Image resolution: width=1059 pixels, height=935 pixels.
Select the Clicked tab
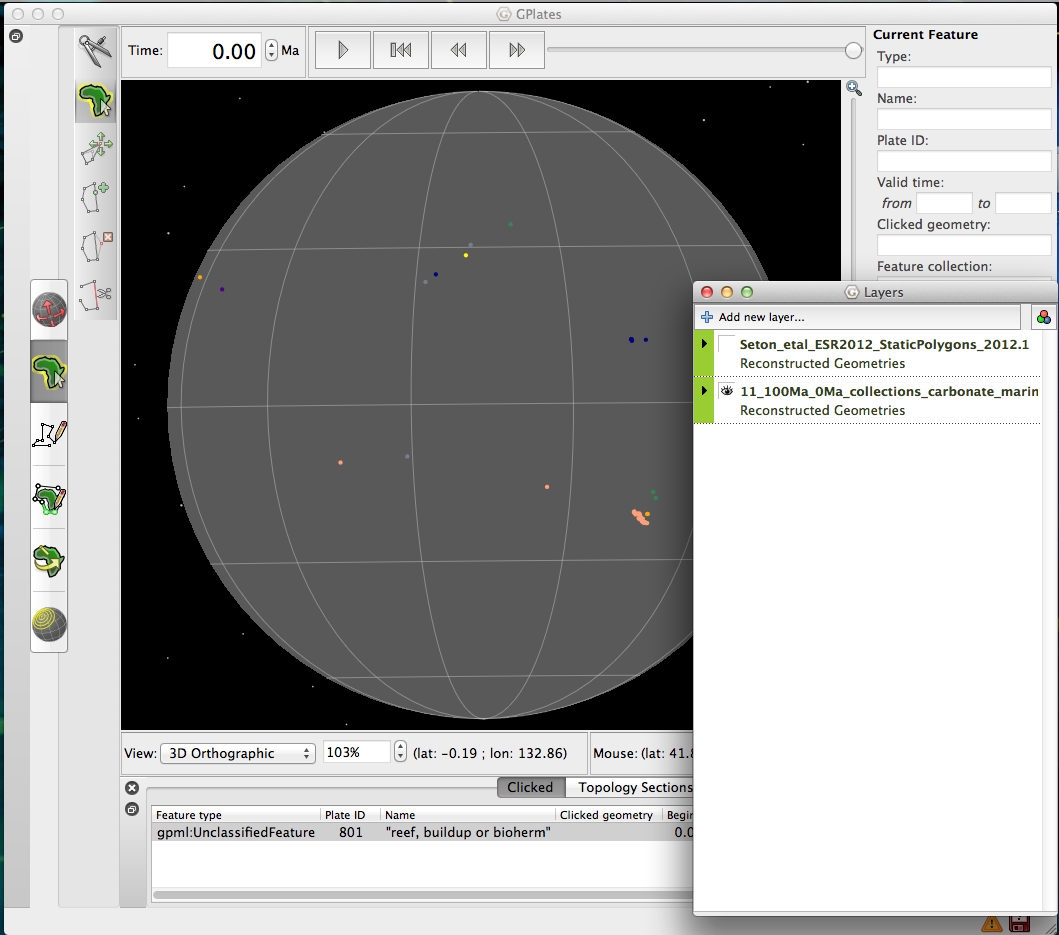point(530,787)
